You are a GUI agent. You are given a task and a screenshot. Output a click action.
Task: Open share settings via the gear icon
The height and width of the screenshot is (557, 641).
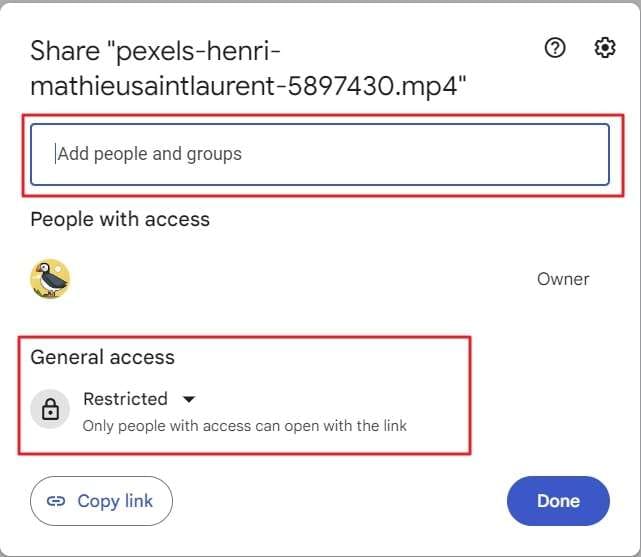point(605,48)
